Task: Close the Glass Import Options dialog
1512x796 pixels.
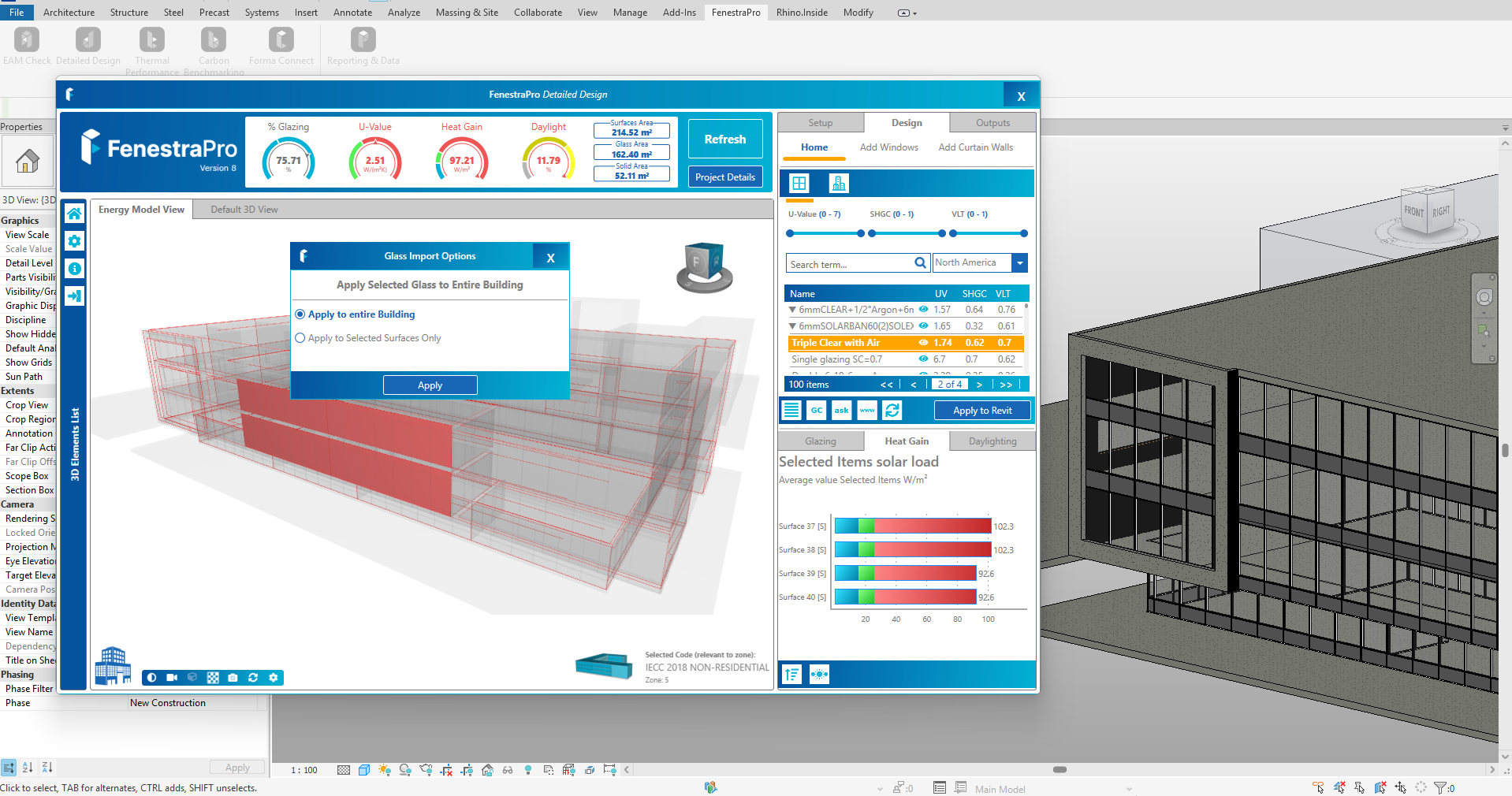Action: point(550,257)
